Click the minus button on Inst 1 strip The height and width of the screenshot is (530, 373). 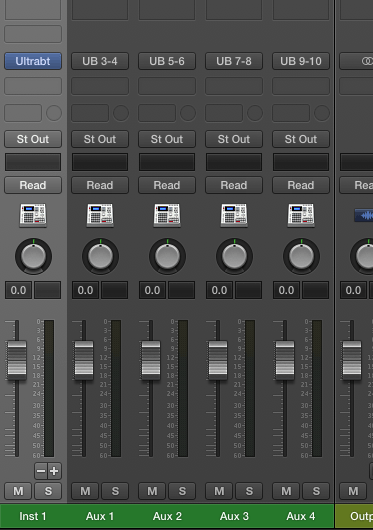(x=41, y=471)
